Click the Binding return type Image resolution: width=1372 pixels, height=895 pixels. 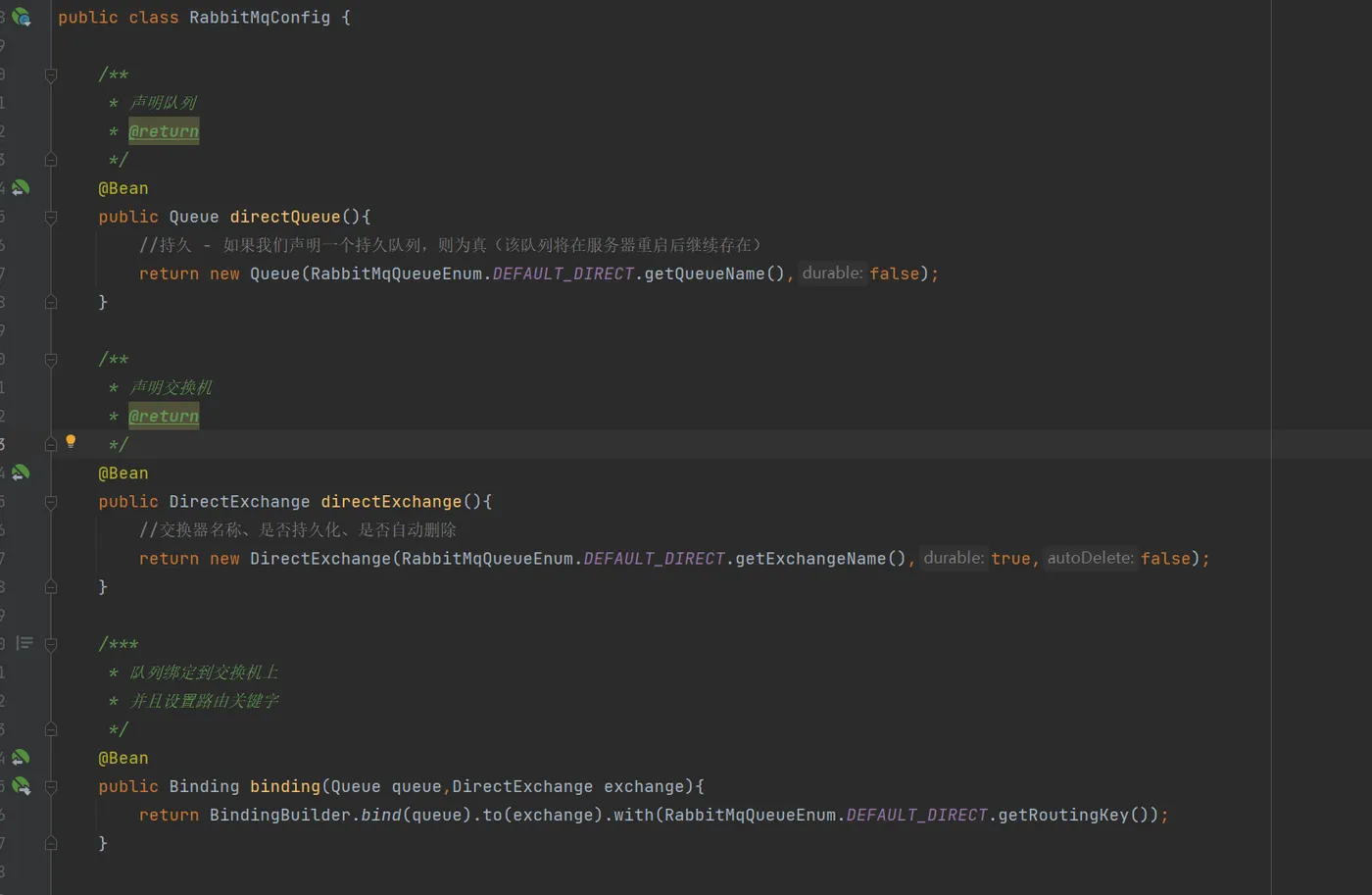pos(204,786)
